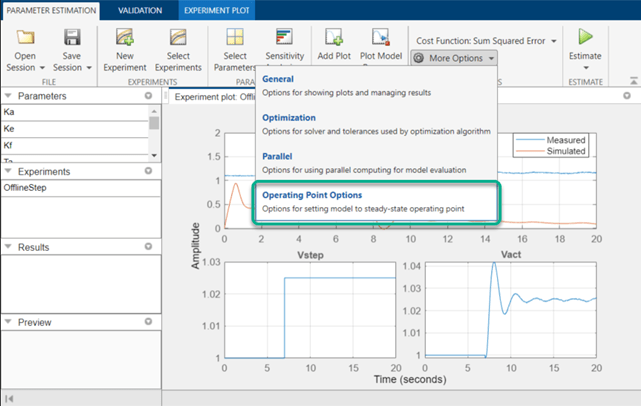
Task: Click the Time (seconds) axis label
Action: (x=410, y=379)
